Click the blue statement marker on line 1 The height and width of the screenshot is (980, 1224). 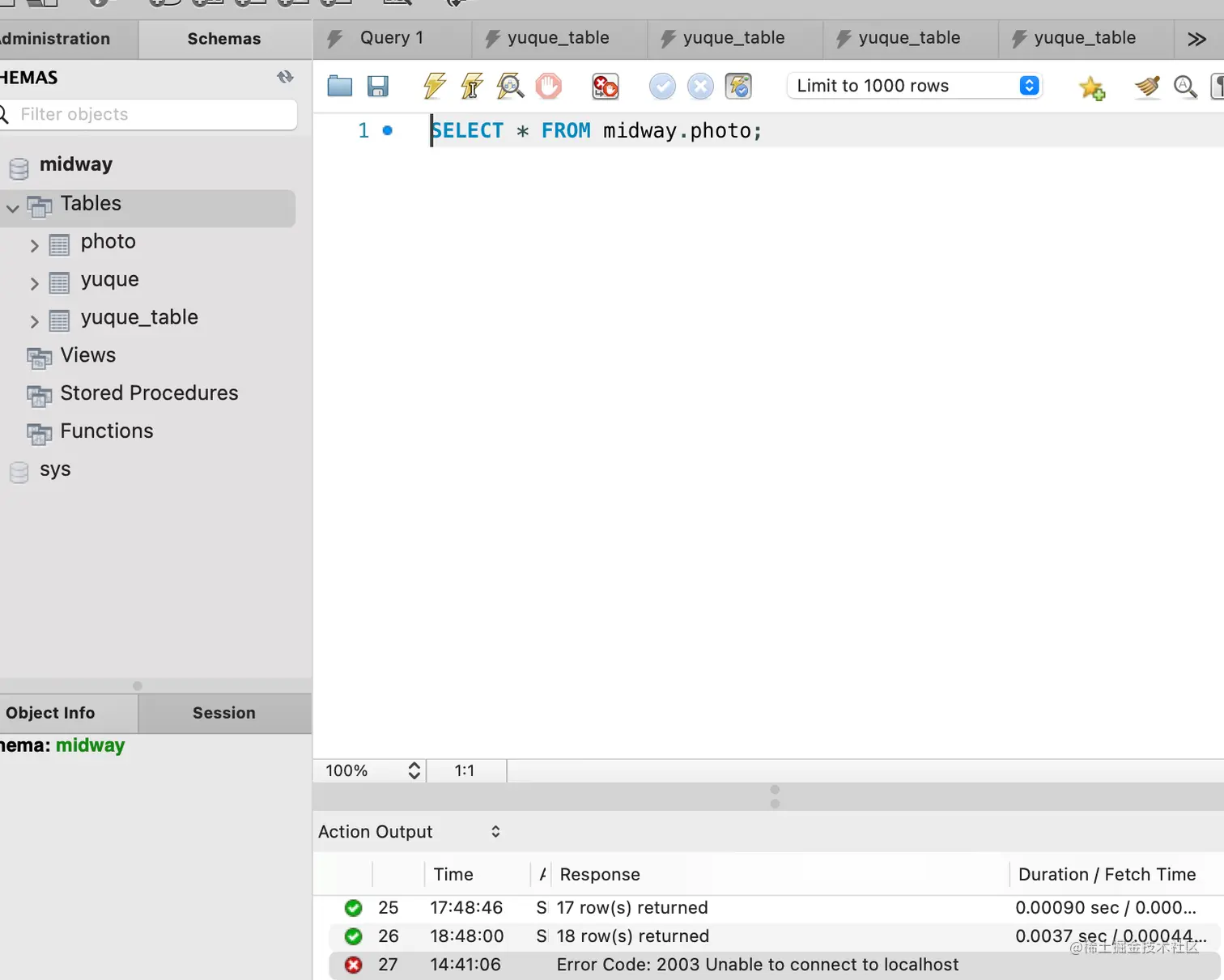pyautogui.click(x=388, y=130)
